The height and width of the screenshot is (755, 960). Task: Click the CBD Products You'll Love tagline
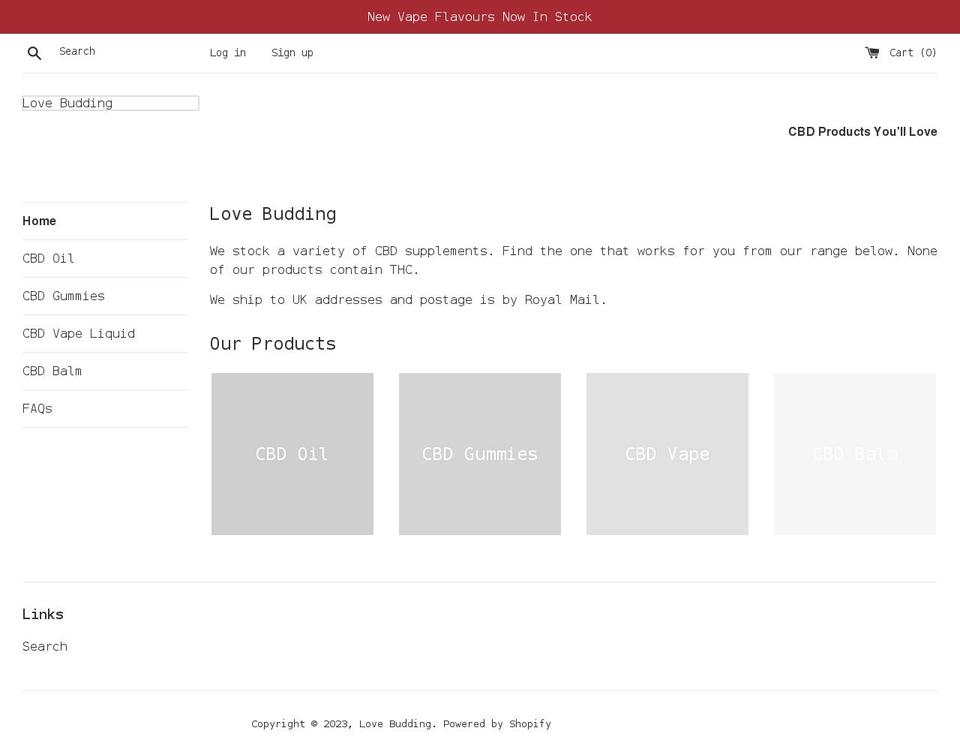coord(863,132)
